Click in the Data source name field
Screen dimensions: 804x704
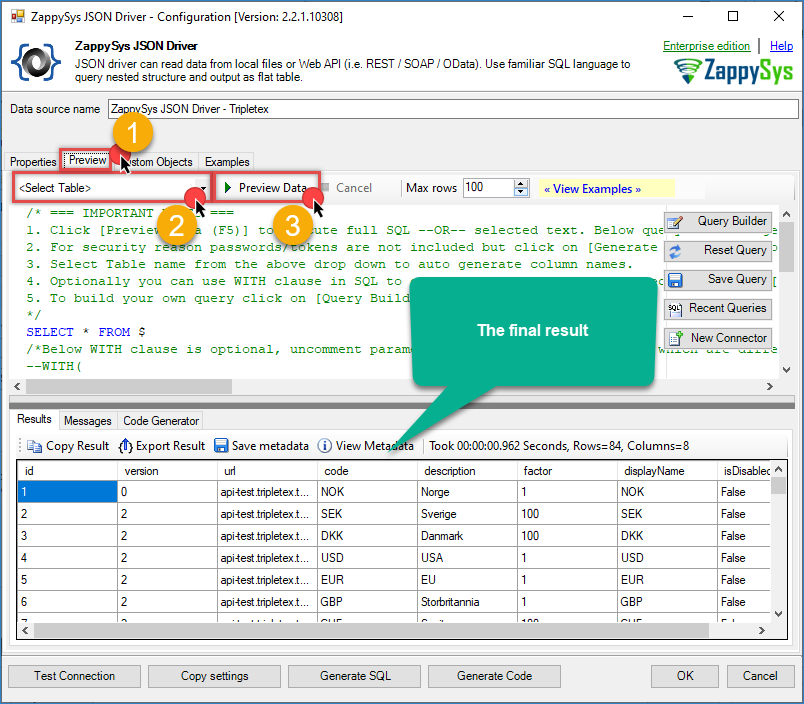[x=450, y=109]
